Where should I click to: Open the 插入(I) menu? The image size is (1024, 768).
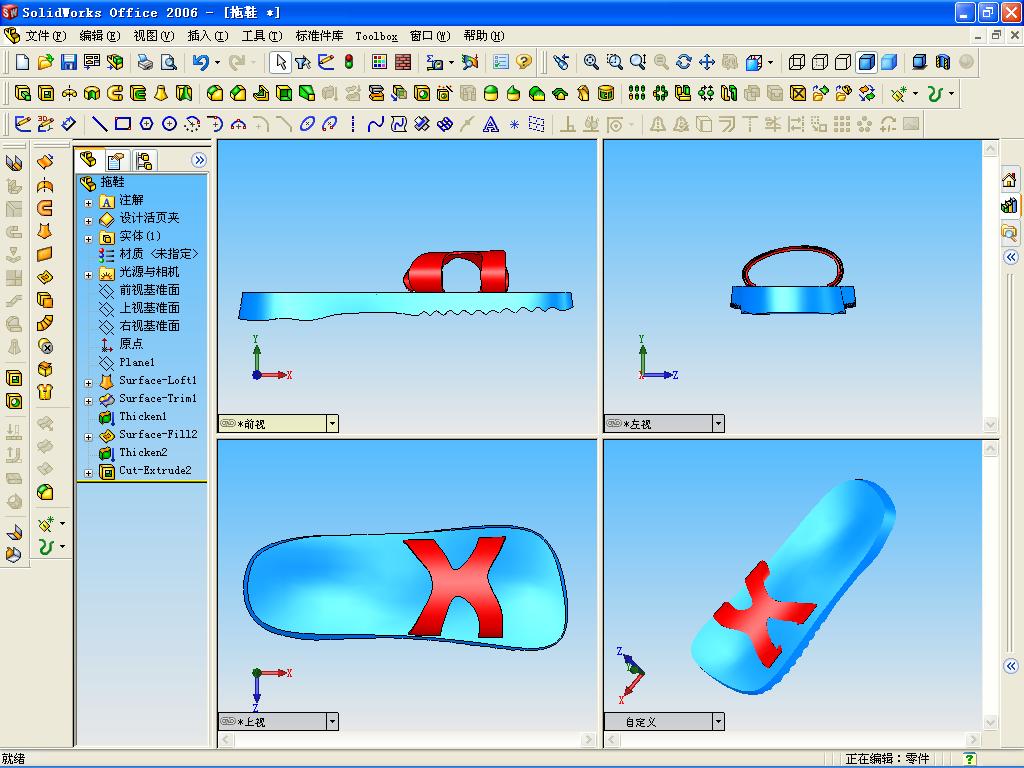point(208,36)
